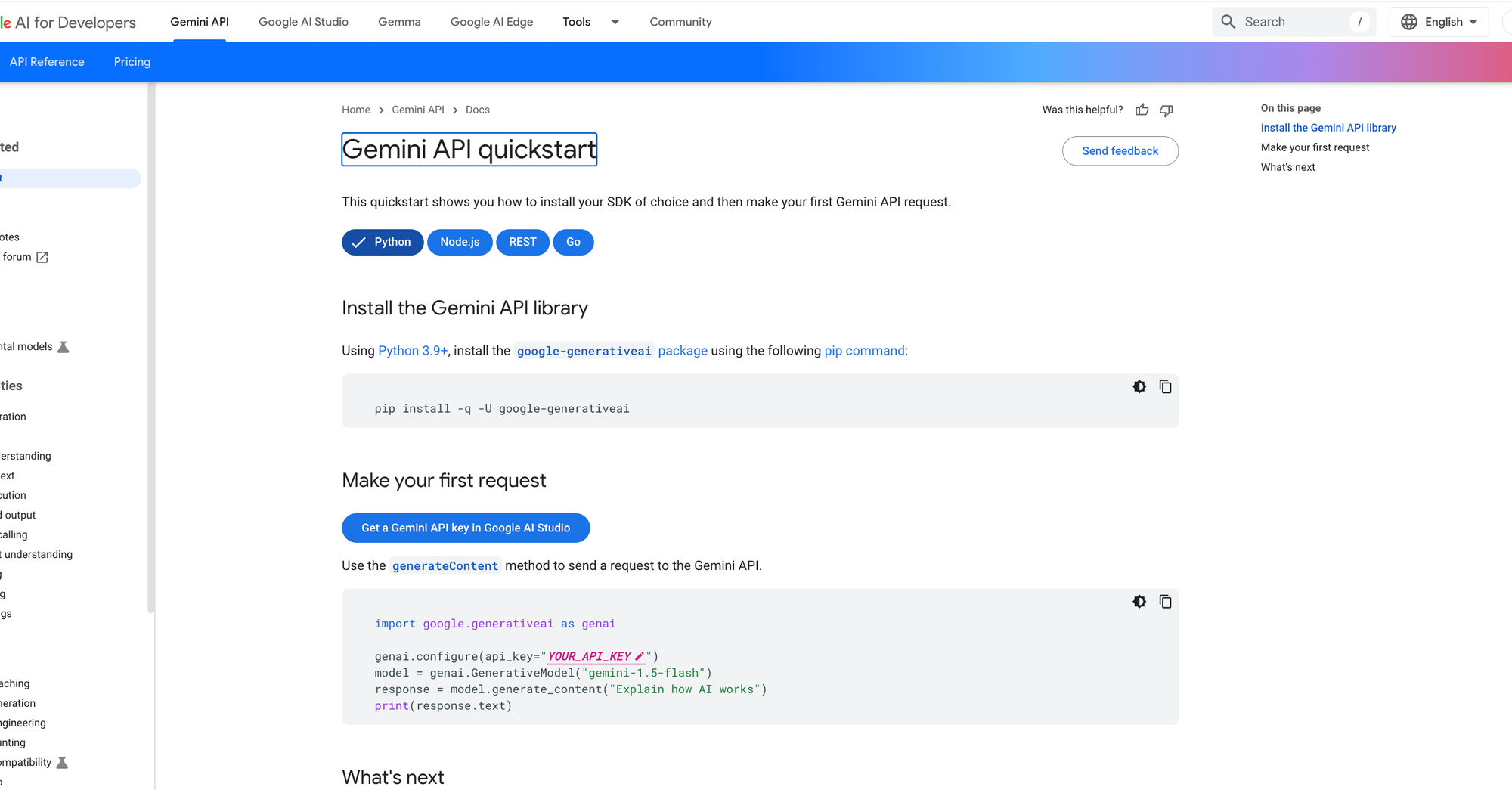Copy the Python import code sample
Viewport: 1512px width, 790px height.
tap(1165, 602)
